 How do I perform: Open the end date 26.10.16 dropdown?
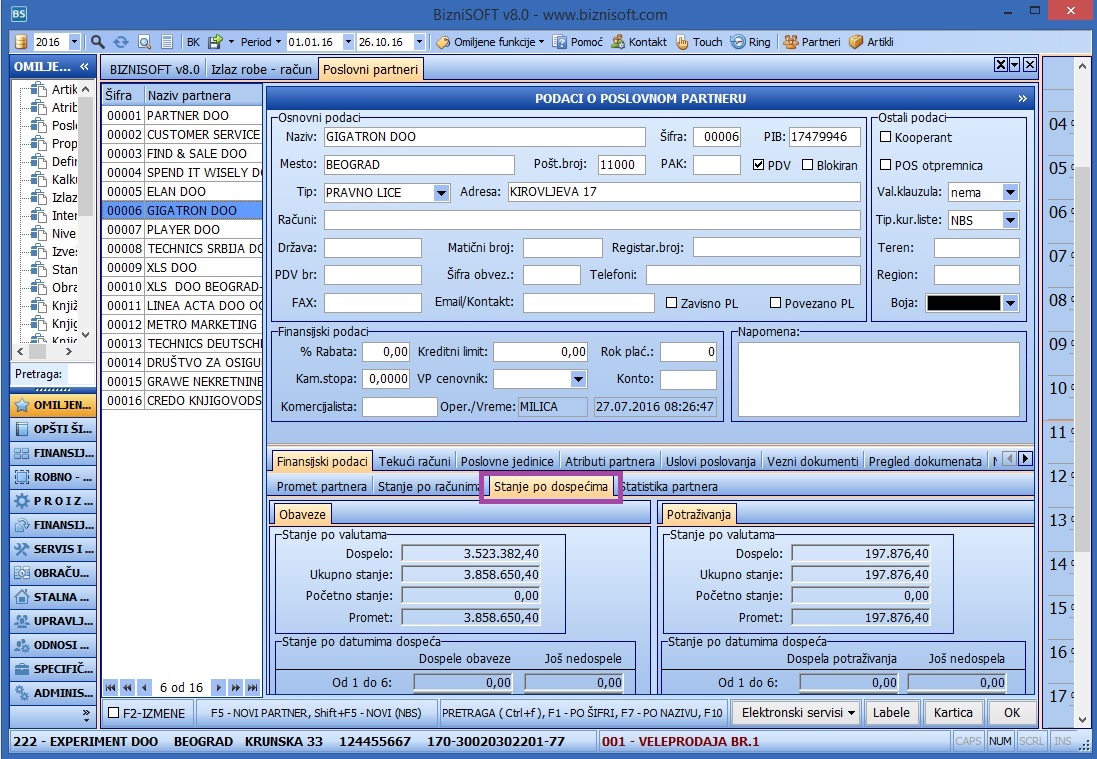click(419, 42)
